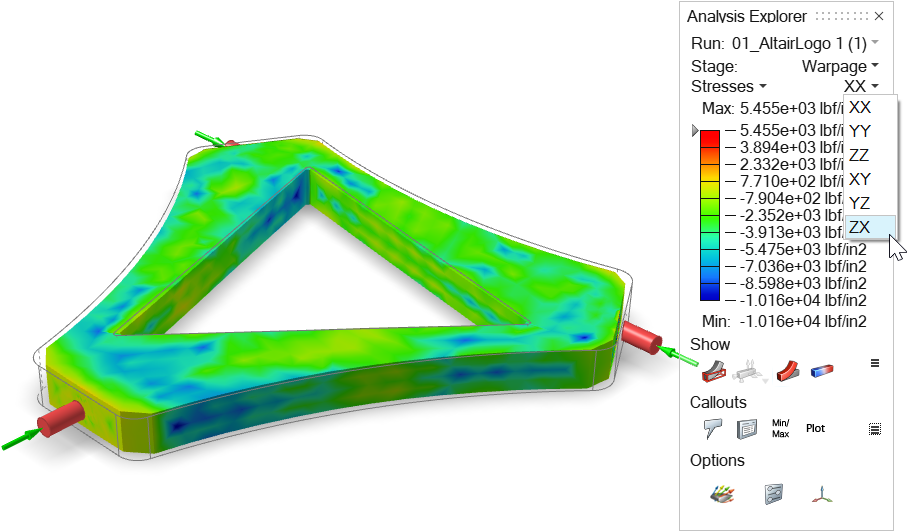Open the Stresses result type dropdown

point(728,86)
